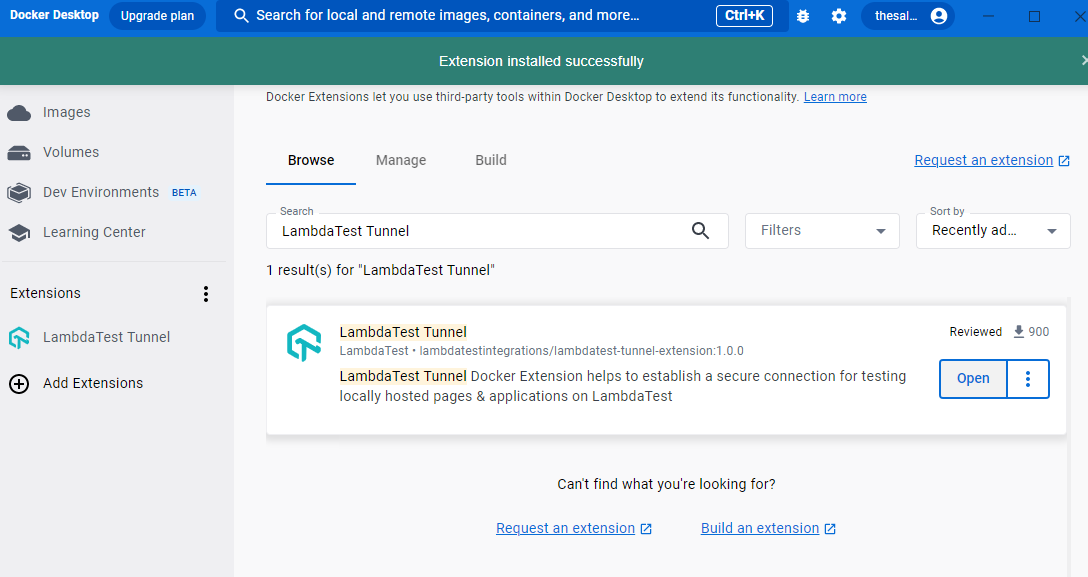
Task: Click the Add Extensions plus icon
Action: [x=19, y=384]
